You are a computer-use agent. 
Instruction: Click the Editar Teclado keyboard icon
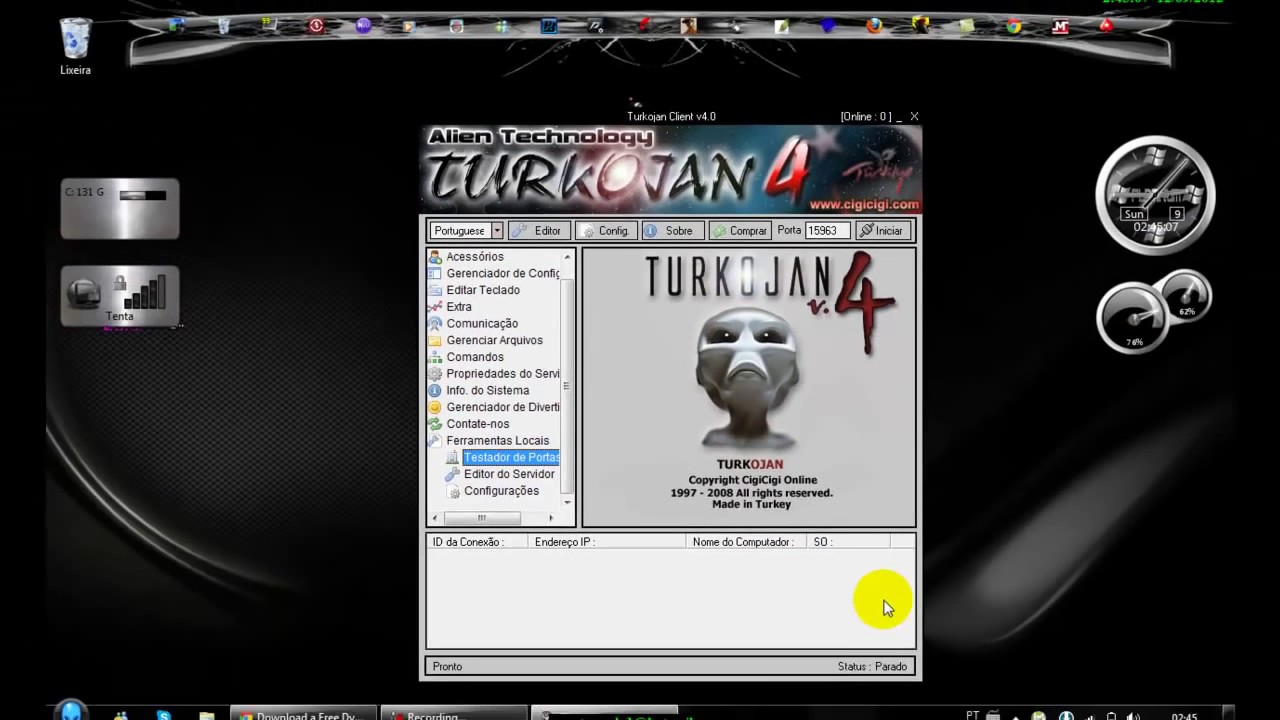pos(435,290)
